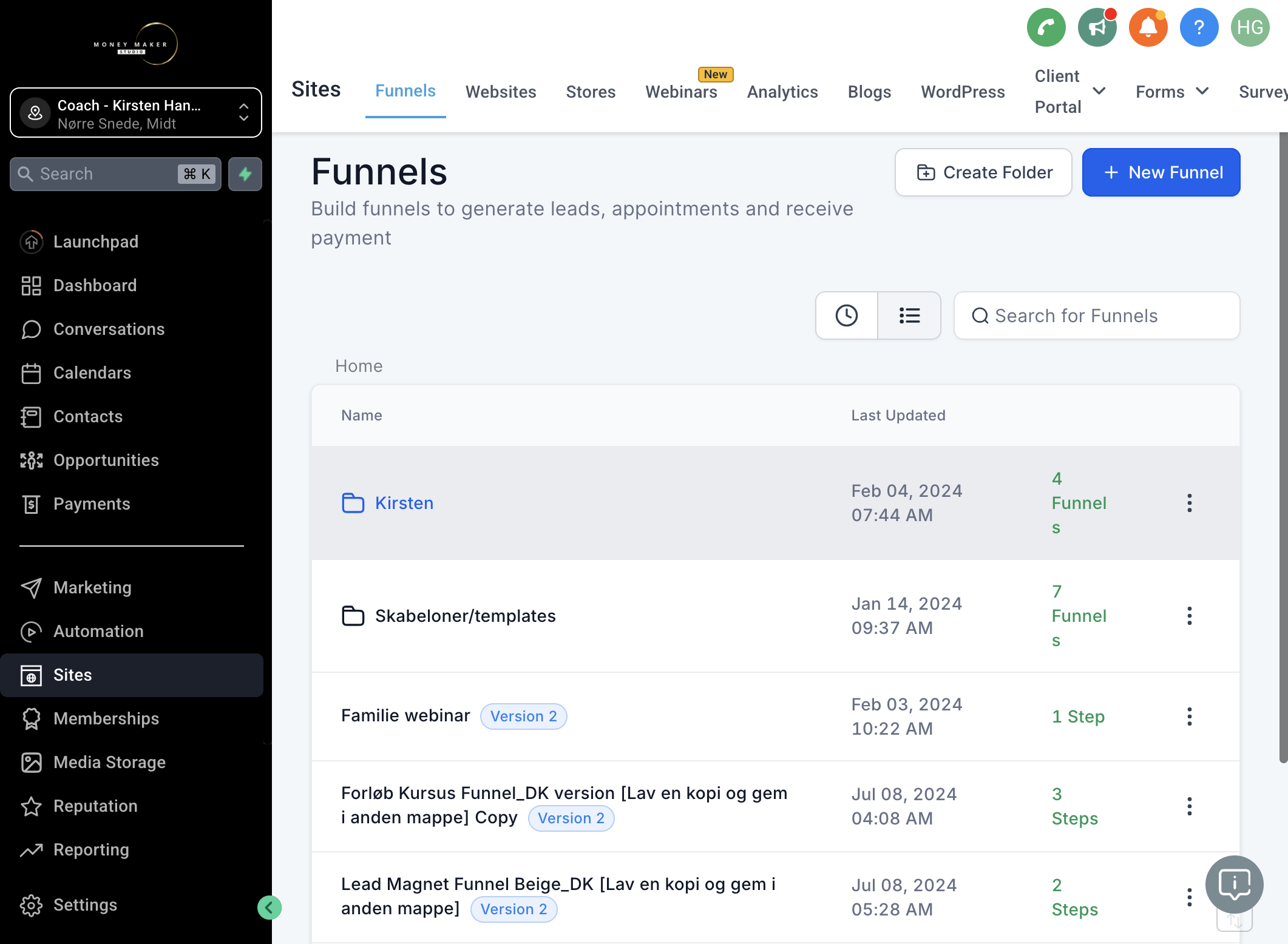Click the sidebar Search box
This screenshot has height=944, width=1288.
click(116, 174)
